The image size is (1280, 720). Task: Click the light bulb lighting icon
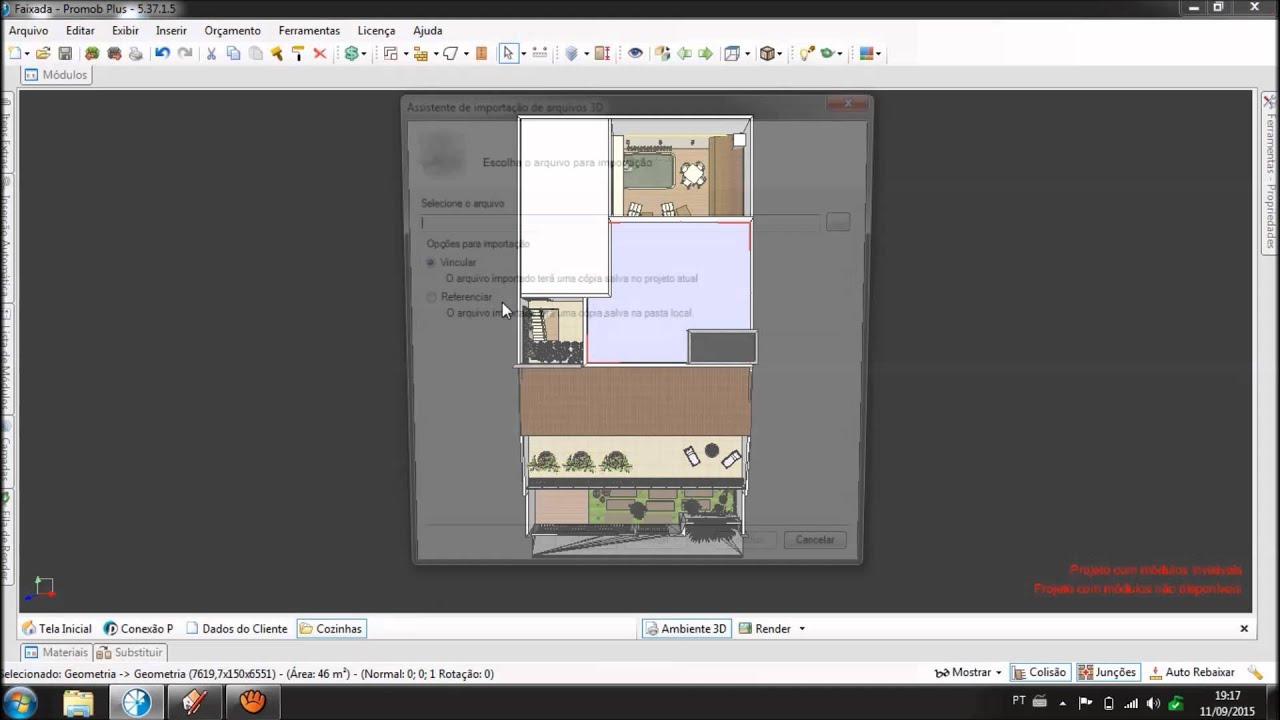(806, 54)
